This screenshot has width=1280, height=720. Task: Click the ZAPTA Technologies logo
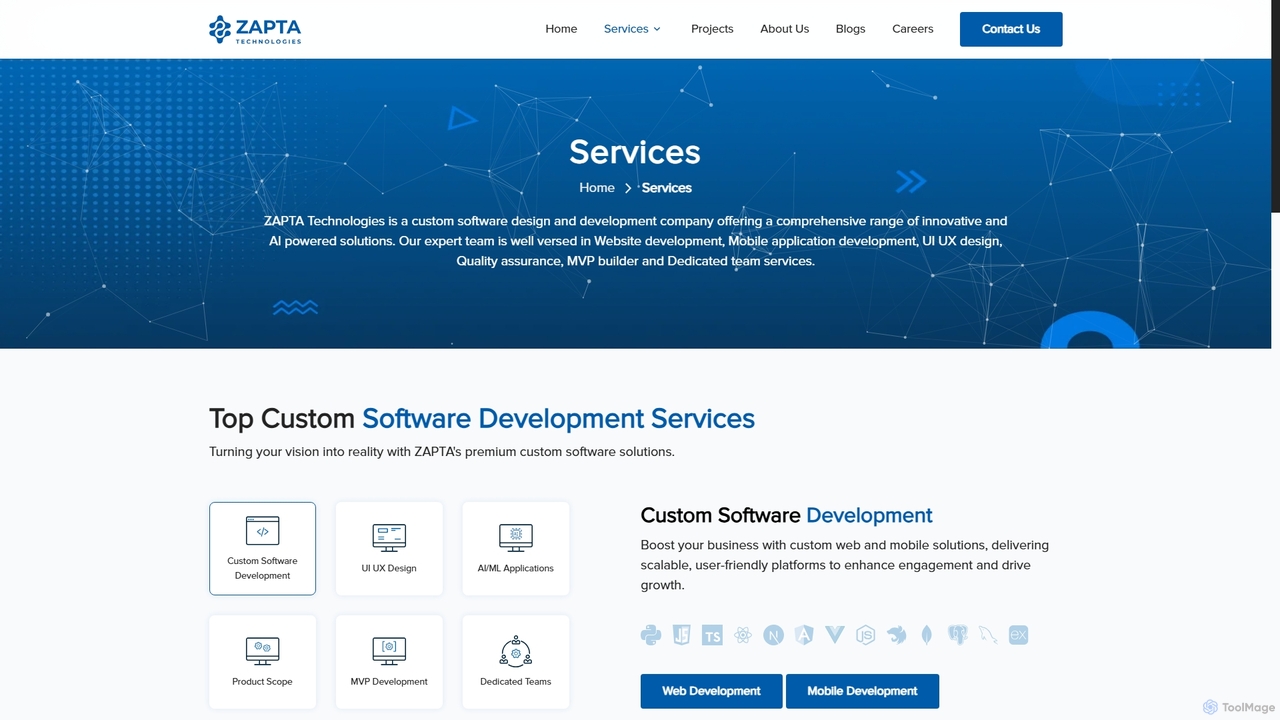[x=255, y=29]
